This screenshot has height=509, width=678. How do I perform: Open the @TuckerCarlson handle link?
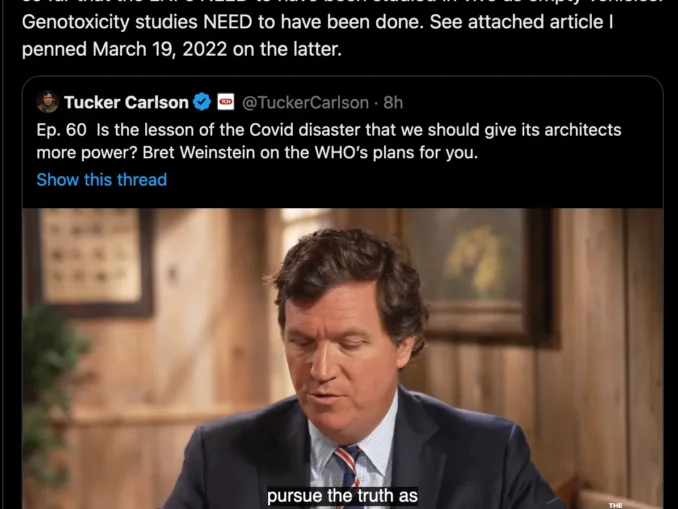pos(305,102)
